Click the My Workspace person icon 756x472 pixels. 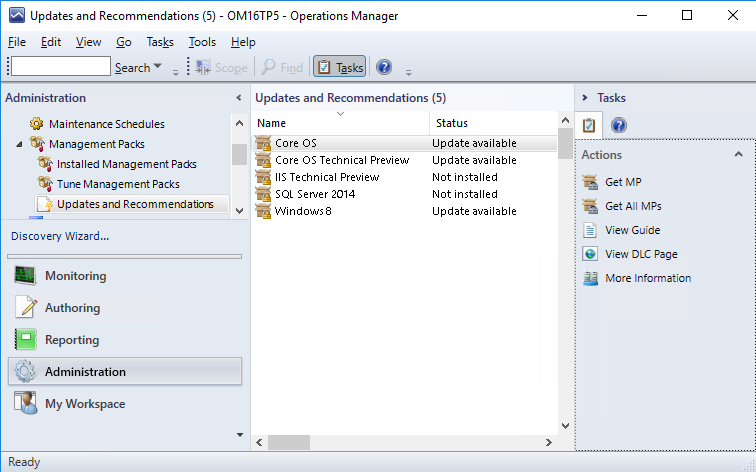click(25, 403)
